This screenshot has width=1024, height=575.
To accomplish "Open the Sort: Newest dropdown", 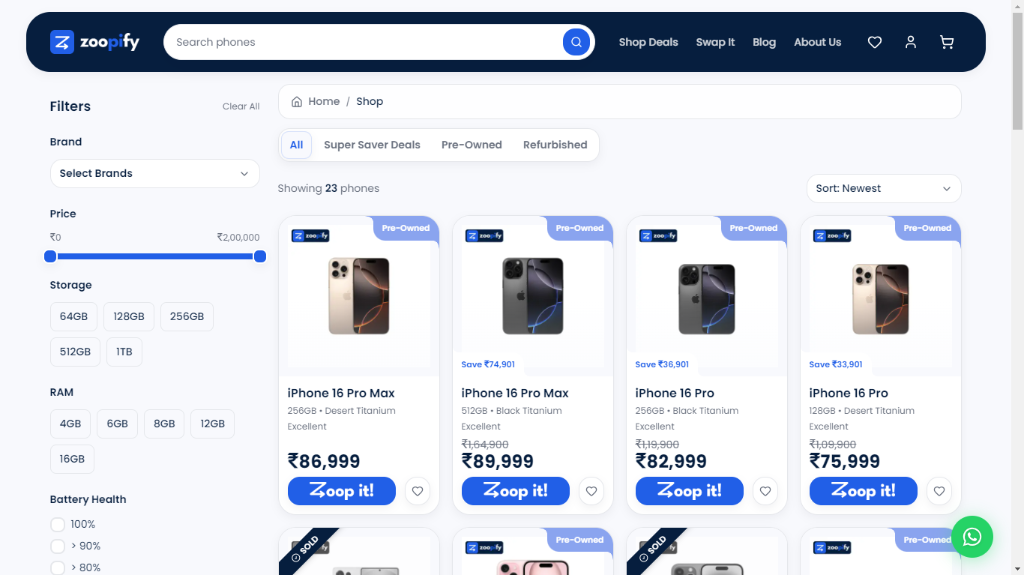I will point(884,188).
